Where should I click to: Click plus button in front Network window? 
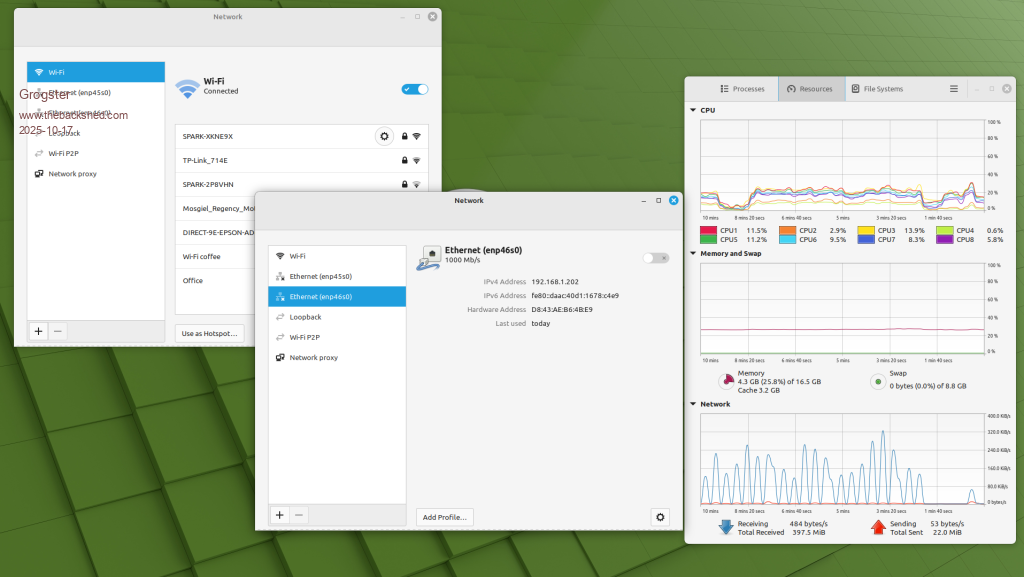[x=279, y=515]
